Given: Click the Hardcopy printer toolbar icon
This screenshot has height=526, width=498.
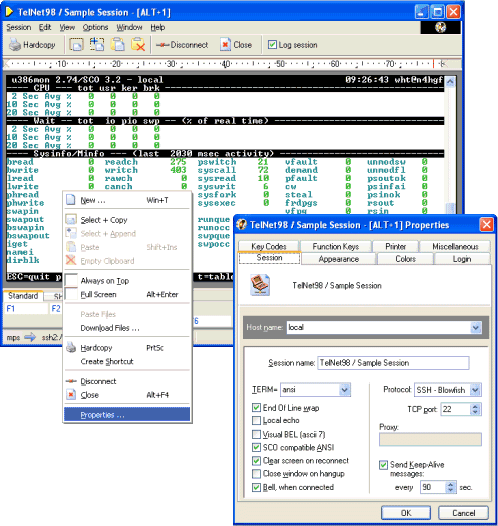Looking at the screenshot, I should click(15, 45).
